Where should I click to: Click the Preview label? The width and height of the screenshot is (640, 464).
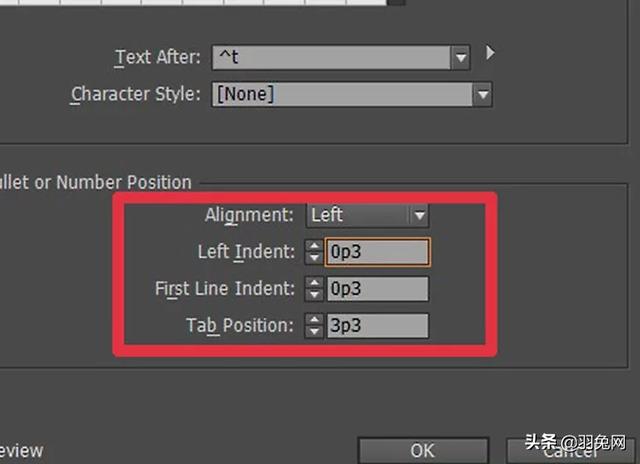tap(20, 450)
